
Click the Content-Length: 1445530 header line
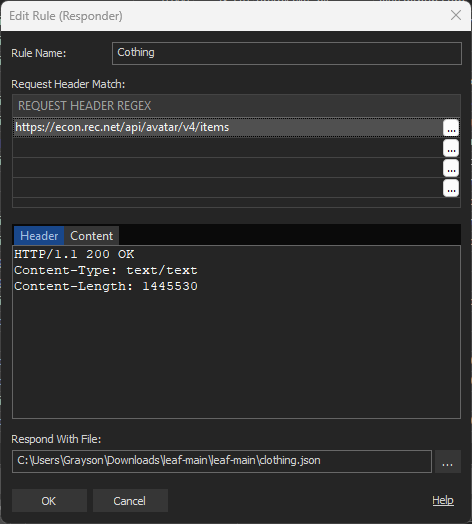click(106, 286)
